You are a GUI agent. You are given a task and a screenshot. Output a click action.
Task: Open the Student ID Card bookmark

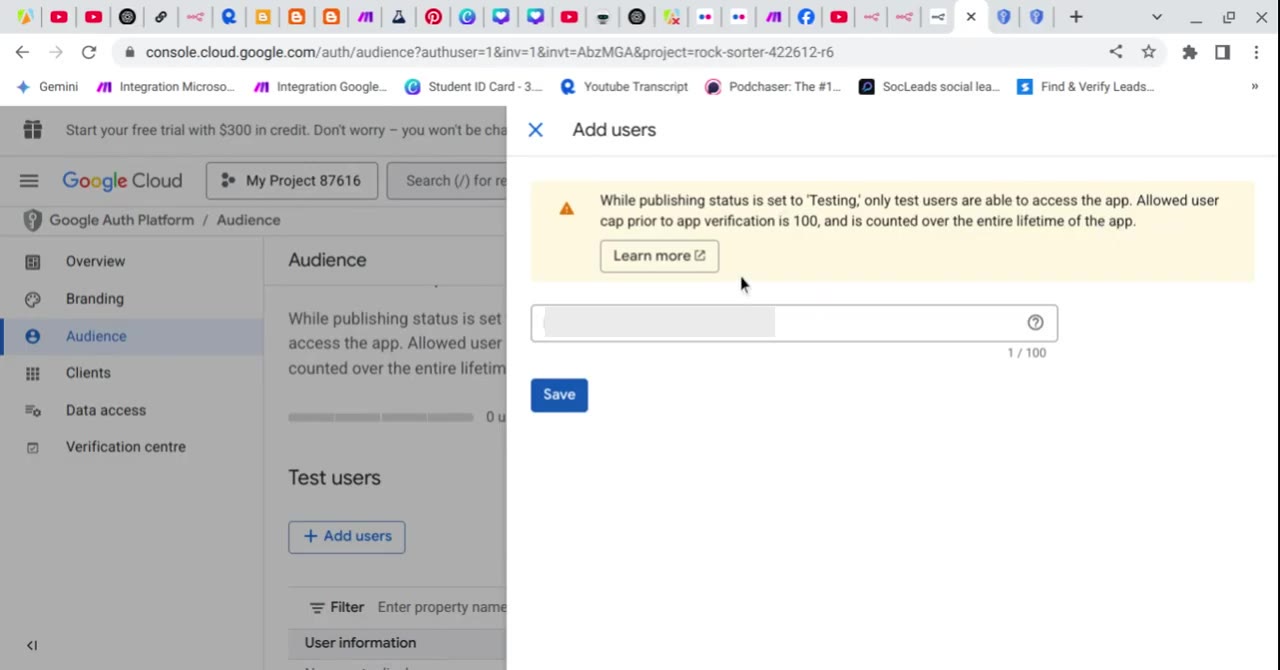click(x=474, y=87)
